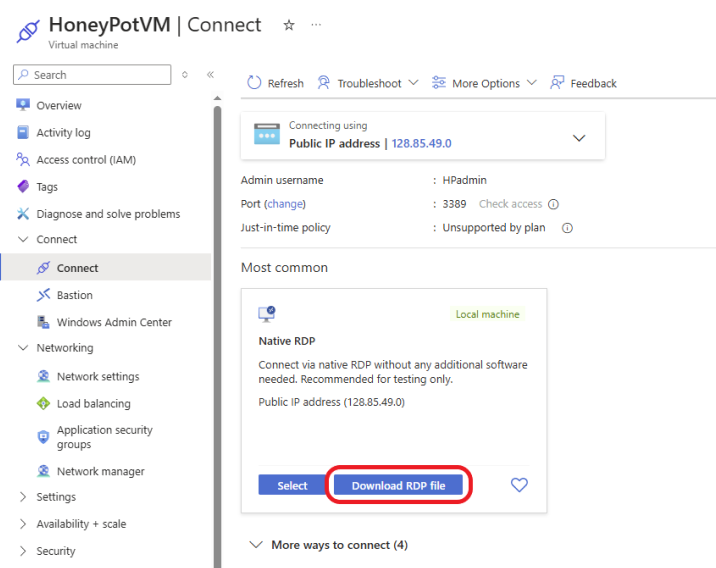Click the sidebar scroll up arrow
This screenshot has width=716, height=568.
coord(217,98)
